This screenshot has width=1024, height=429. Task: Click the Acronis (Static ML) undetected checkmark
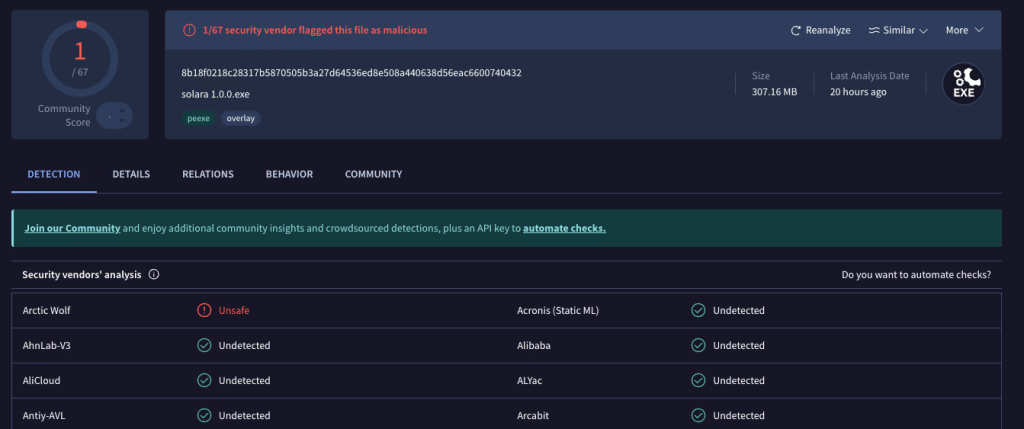(x=698, y=310)
